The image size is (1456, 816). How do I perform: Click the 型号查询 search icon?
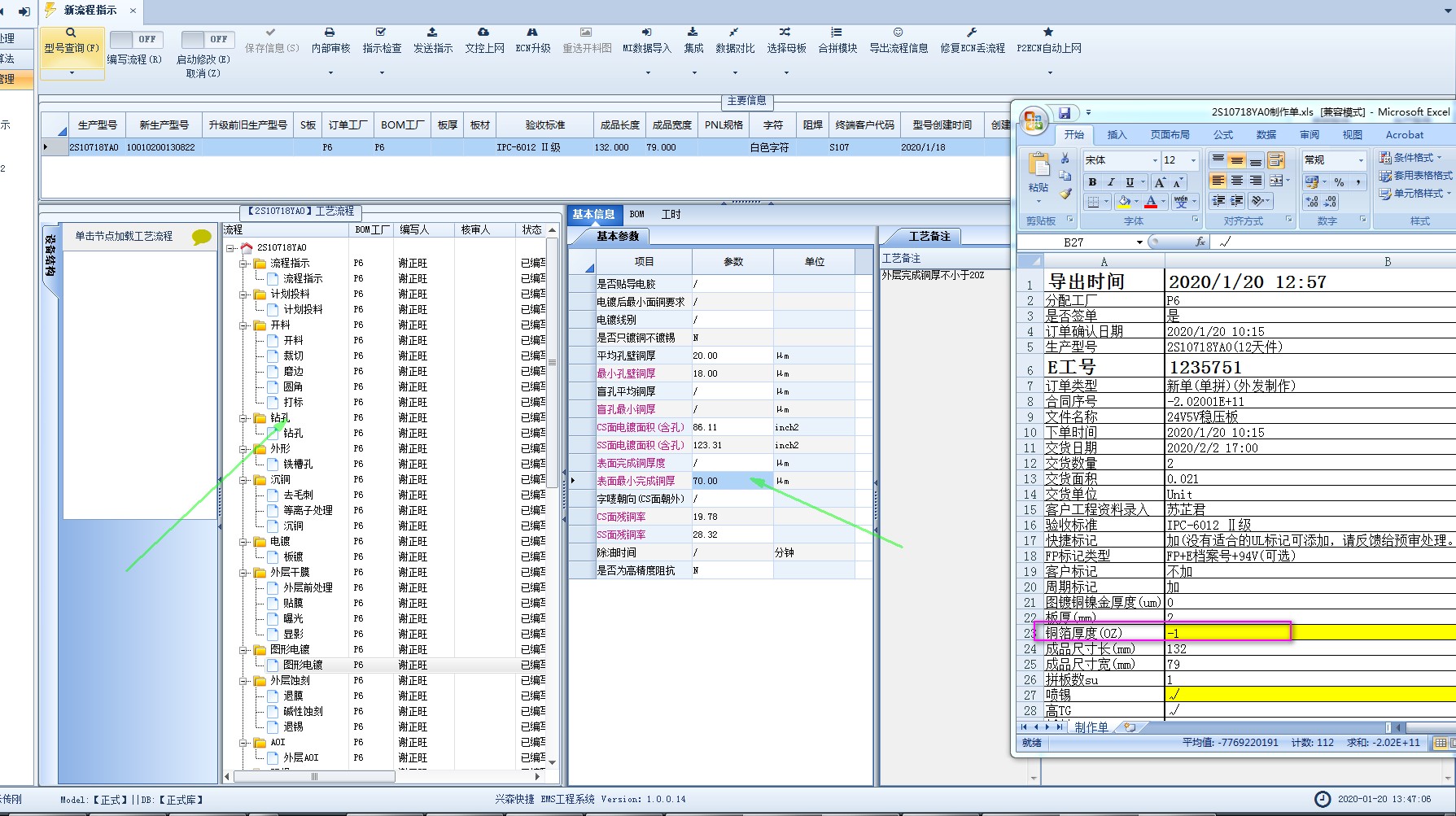coord(71,33)
